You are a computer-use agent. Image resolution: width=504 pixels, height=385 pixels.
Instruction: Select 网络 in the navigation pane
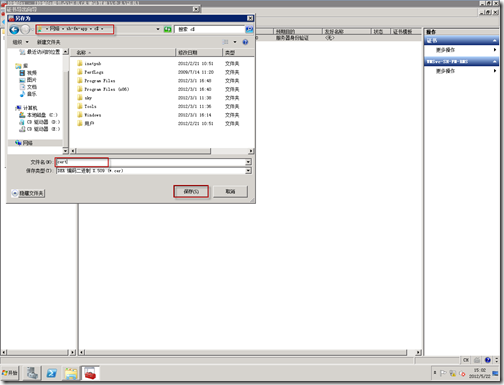coord(24,143)
